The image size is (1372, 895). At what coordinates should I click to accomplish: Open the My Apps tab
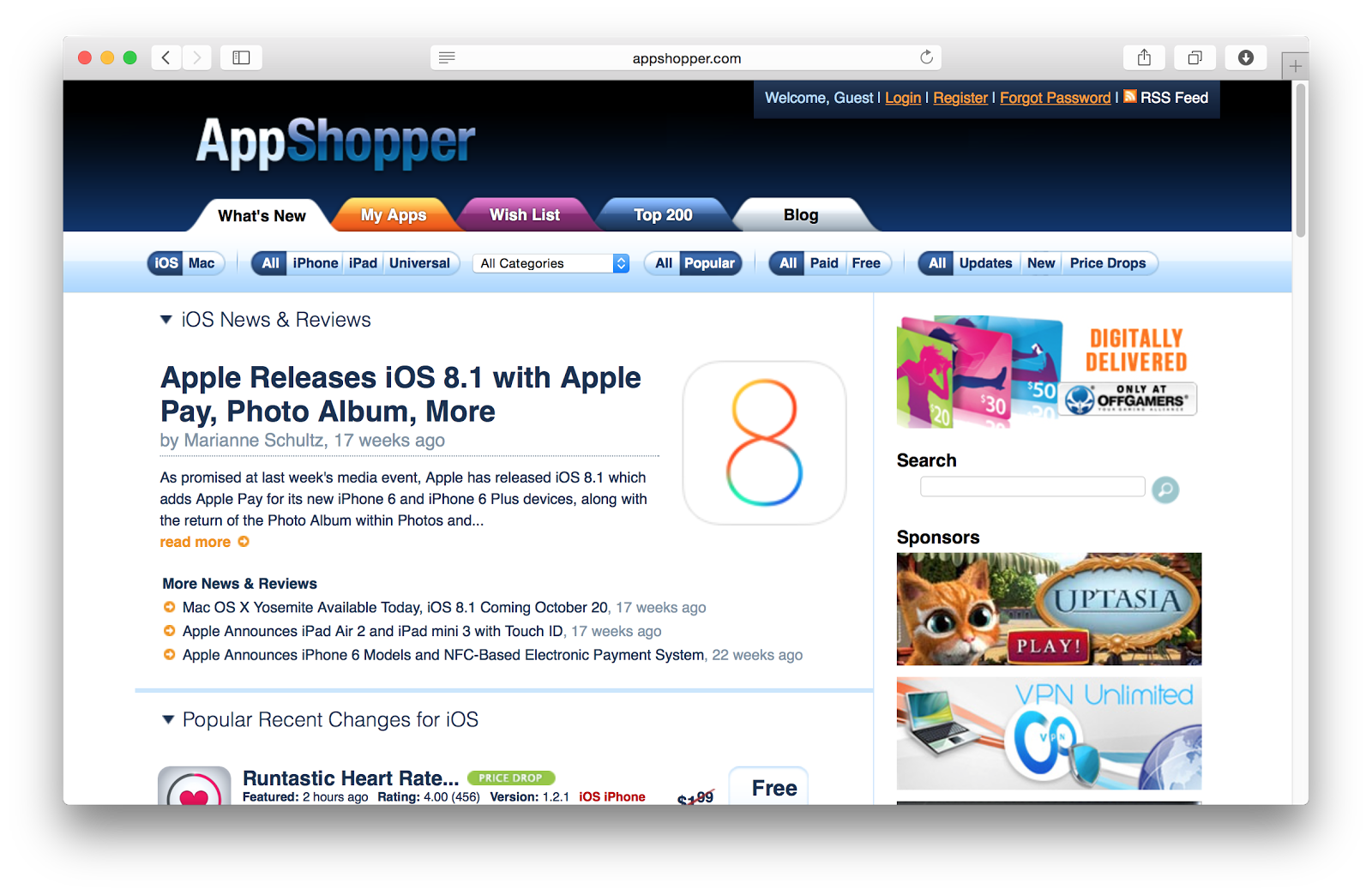point(394,215)
